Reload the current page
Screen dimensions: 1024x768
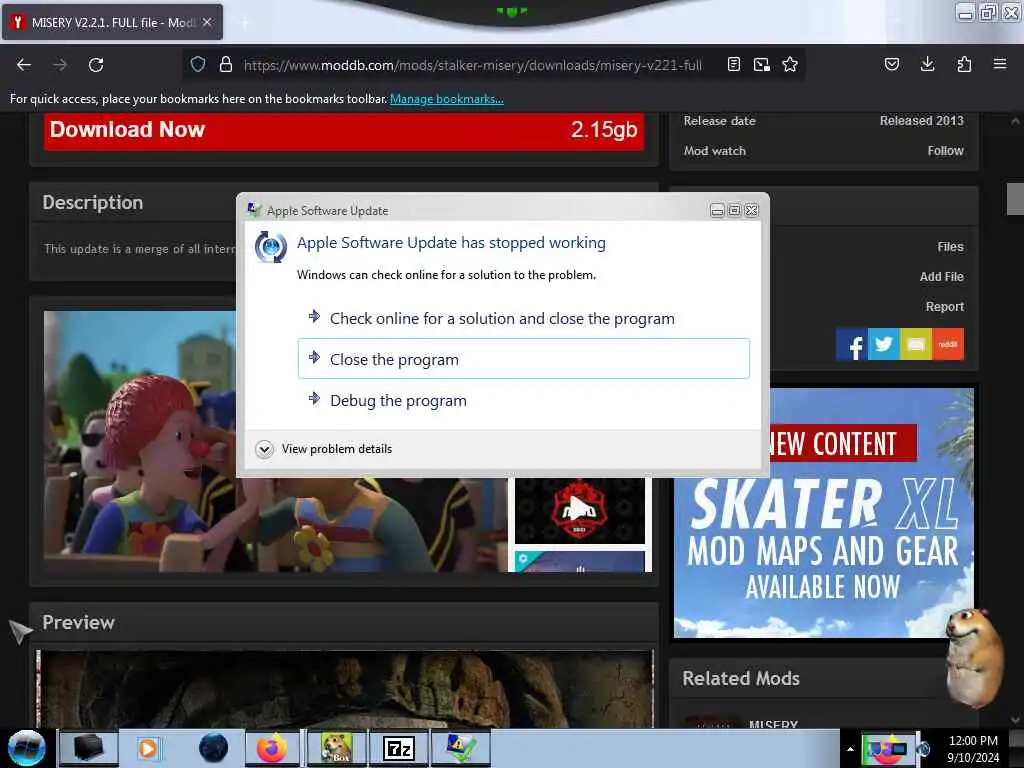[x=96, y=65]
